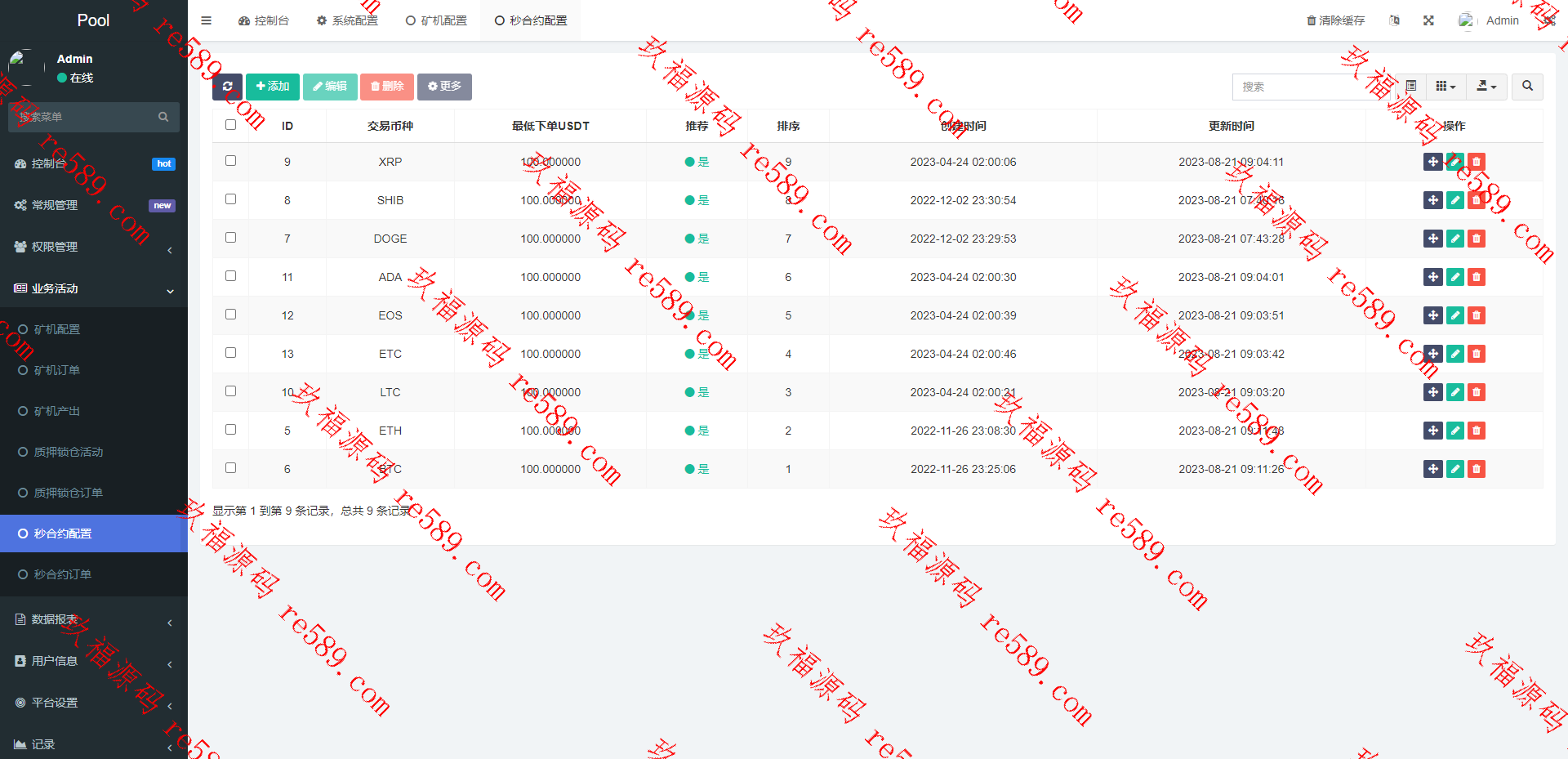Click red delete icon for EOS row
Viewport: 1568px width, 759px height.
(1476, 315)
